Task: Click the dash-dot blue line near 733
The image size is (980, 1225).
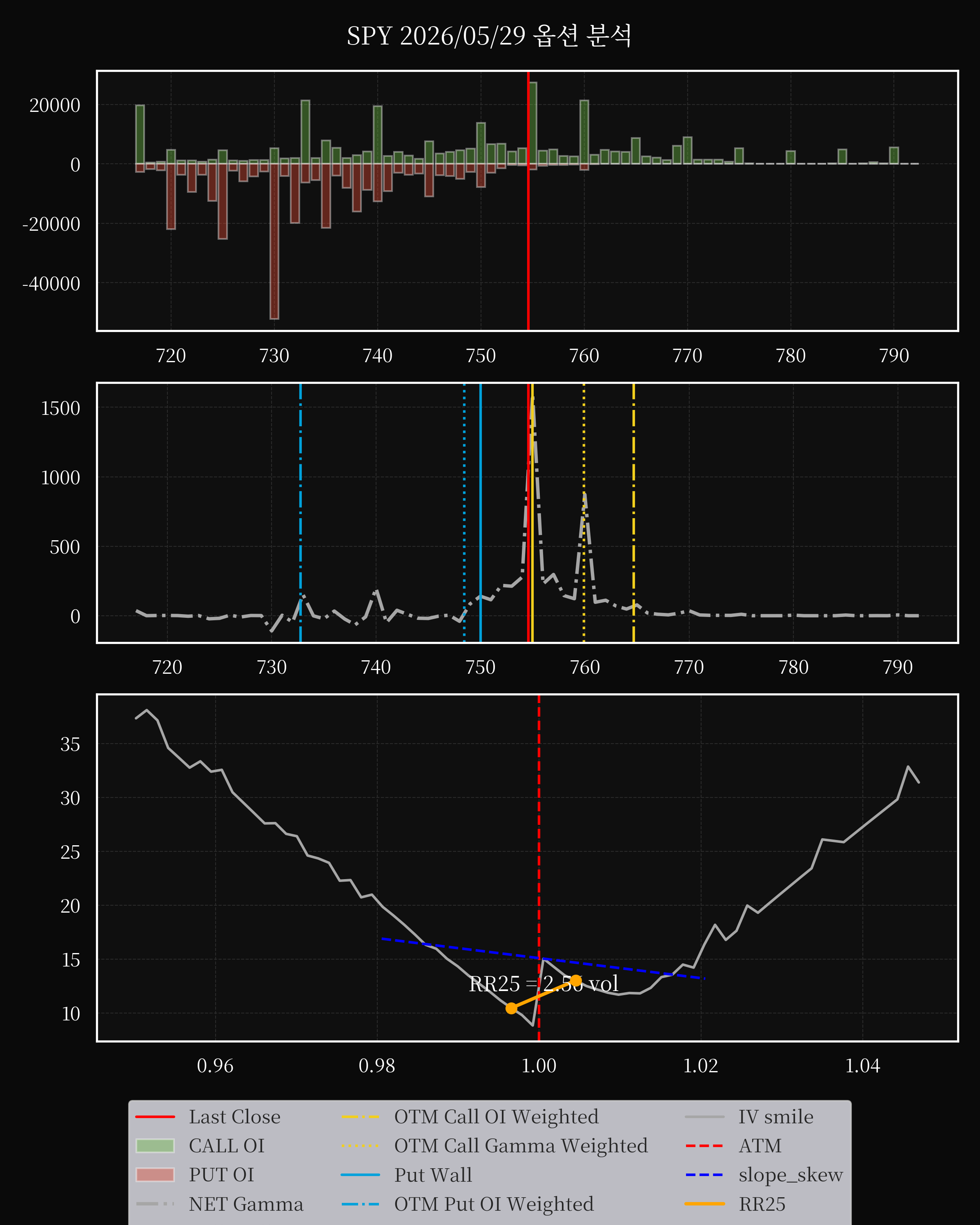Action: pos(301,513)
